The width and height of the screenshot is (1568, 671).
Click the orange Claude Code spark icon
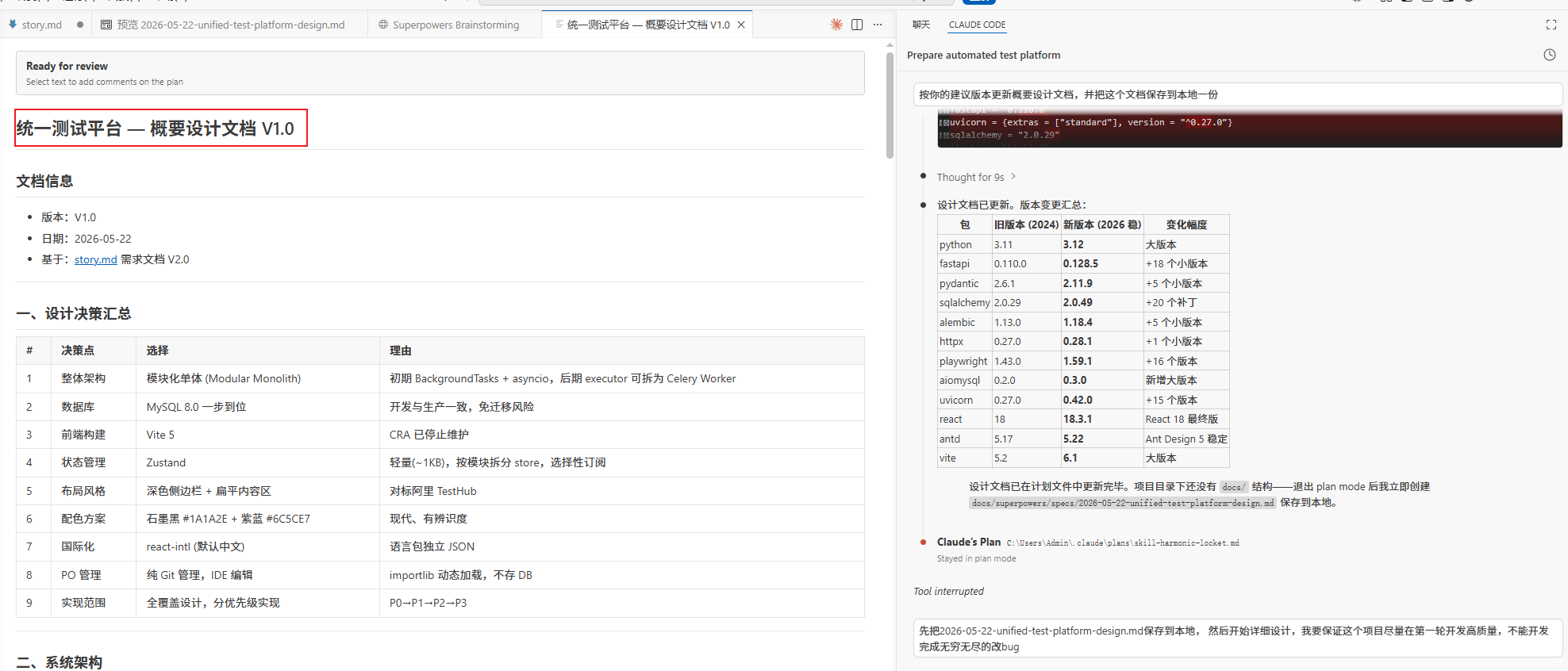coord(836,25)
